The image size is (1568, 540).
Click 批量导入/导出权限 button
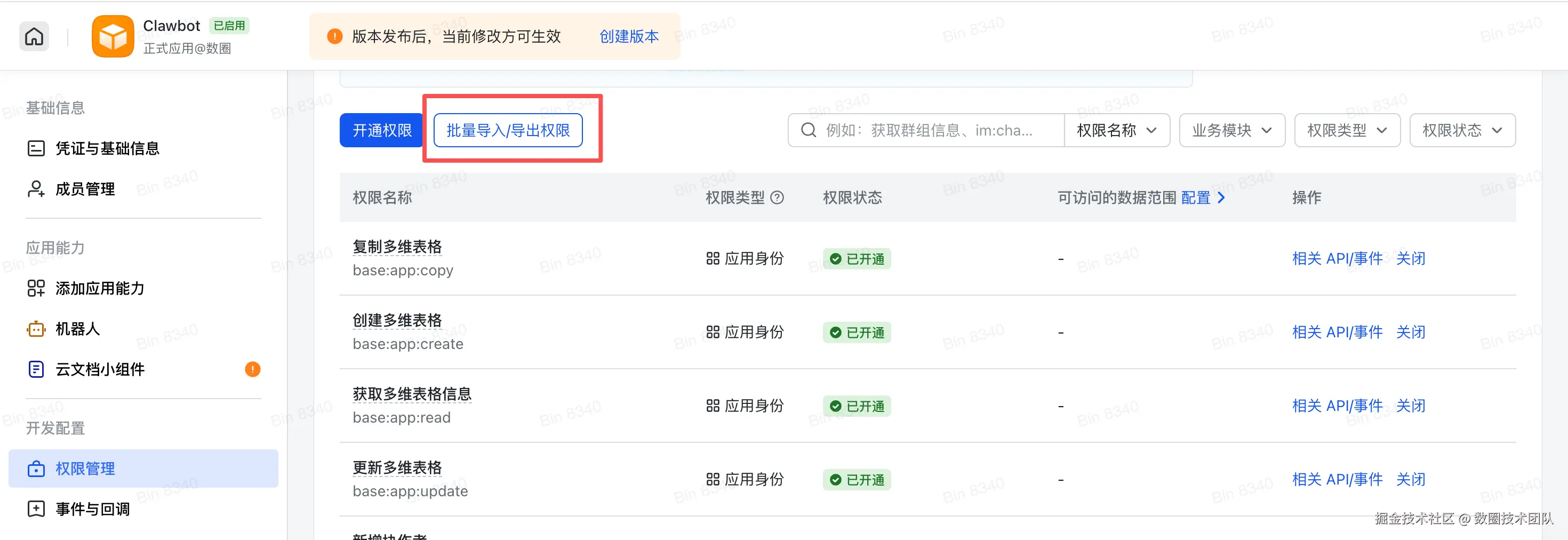point(508,130)
